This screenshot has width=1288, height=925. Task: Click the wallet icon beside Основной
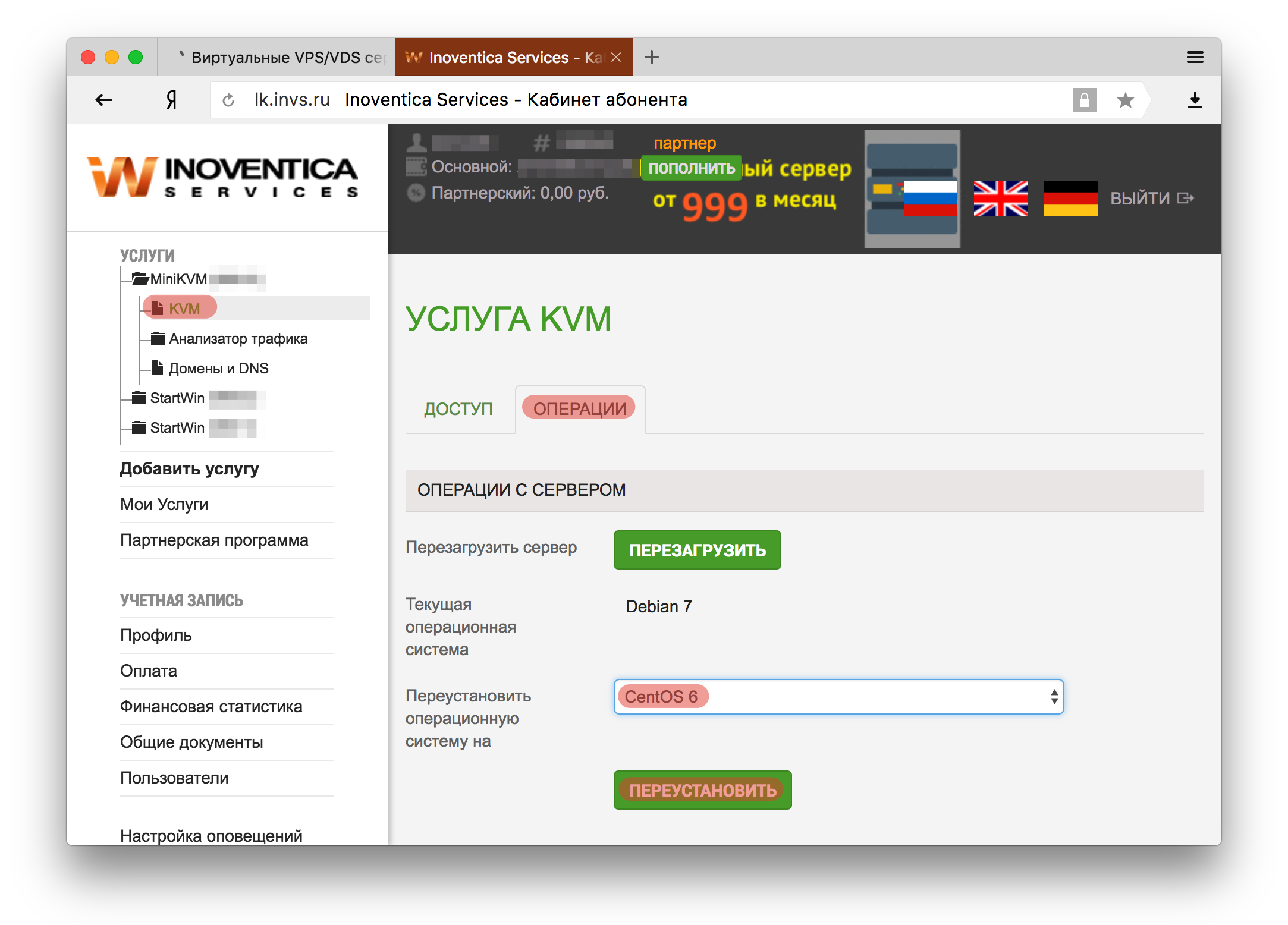click(x=416, y=167)
